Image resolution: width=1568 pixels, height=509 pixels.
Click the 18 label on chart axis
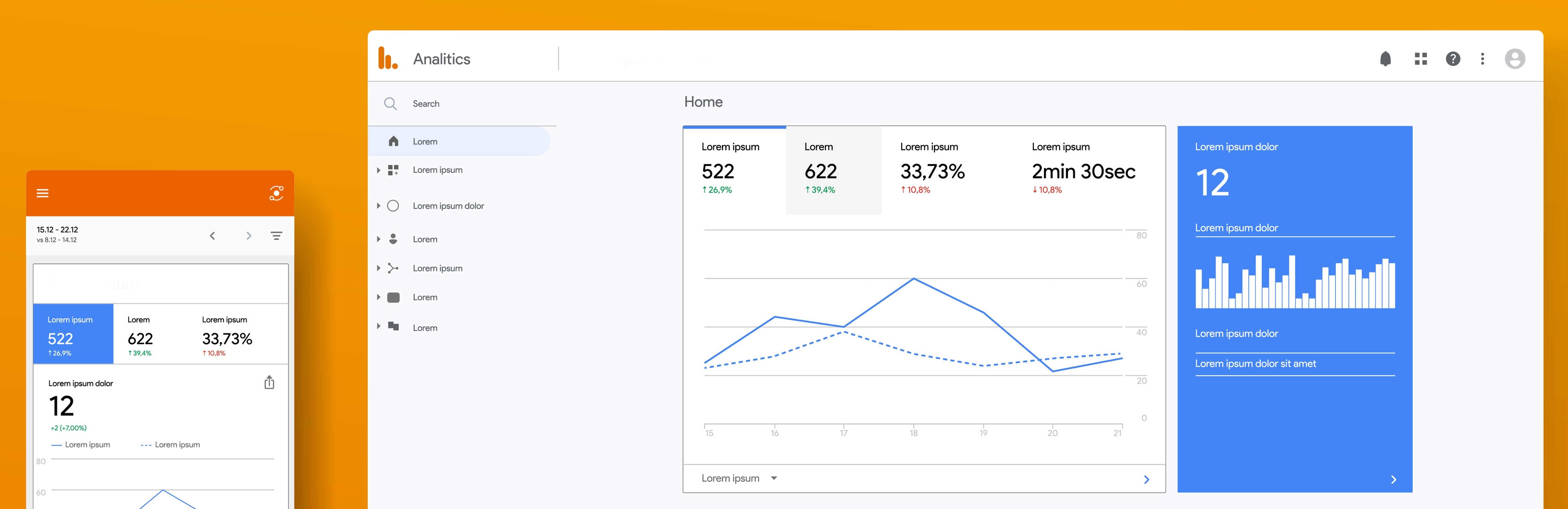914,433
